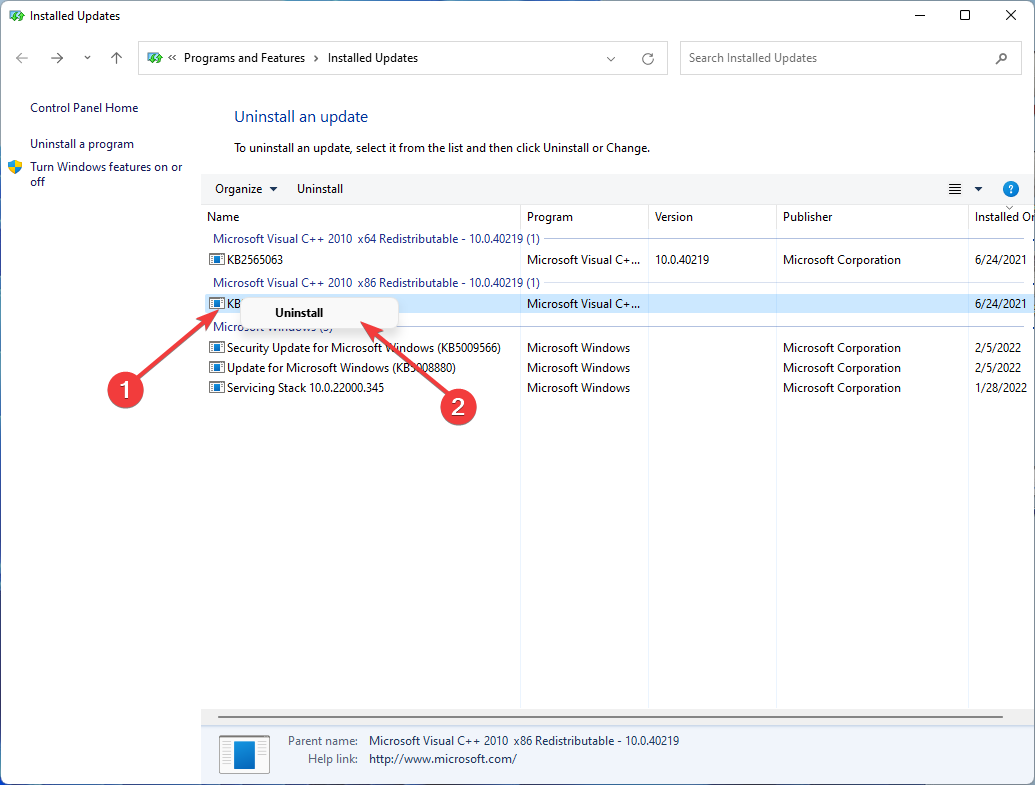This screenshot has height=785, width=1035.
Task: Open Uninstall a program link
Action: tap(82, 144)
